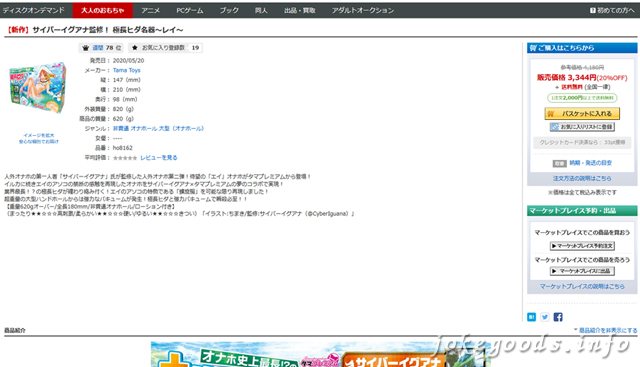Select the 大人のおもちゃ tab
The image size is (640, 367).
[x=102, y=10]
